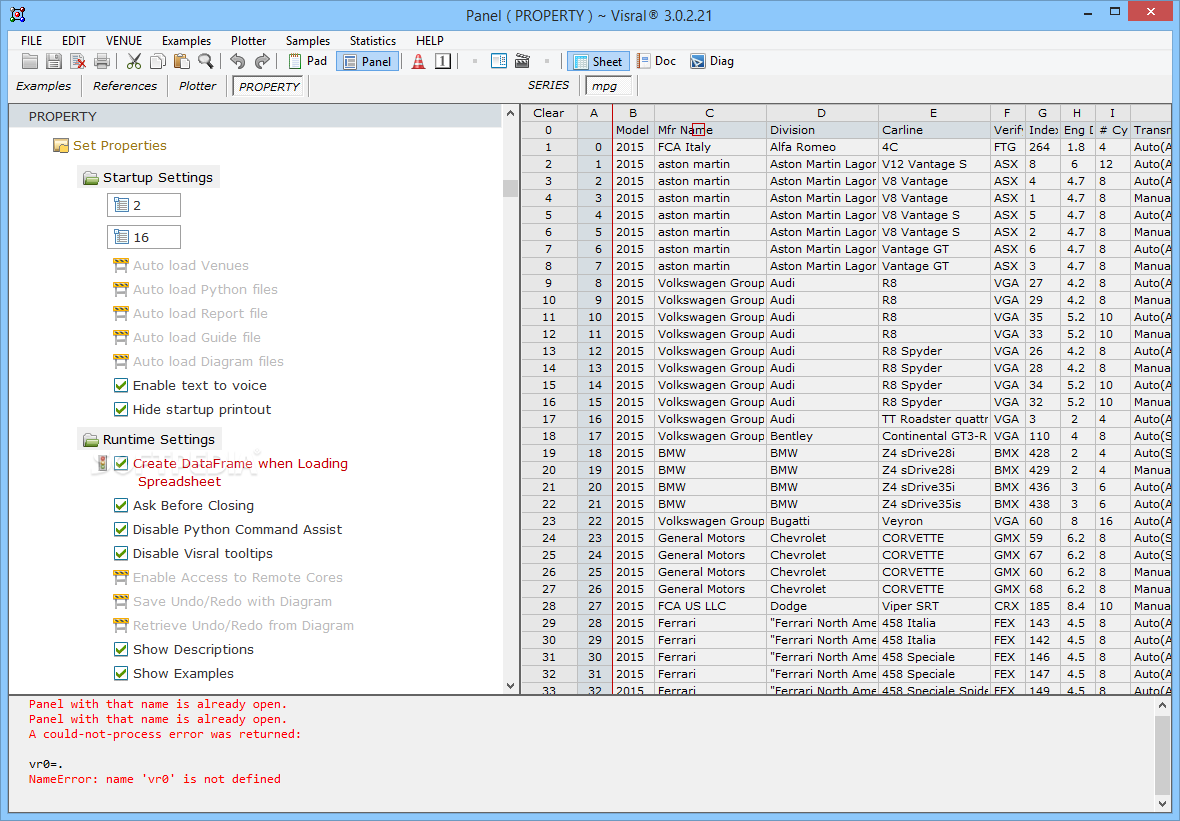Click the Open file folder toolbar icon
Screen dimensions: 1180x821
pyautogui.click(x=30, y=62)
